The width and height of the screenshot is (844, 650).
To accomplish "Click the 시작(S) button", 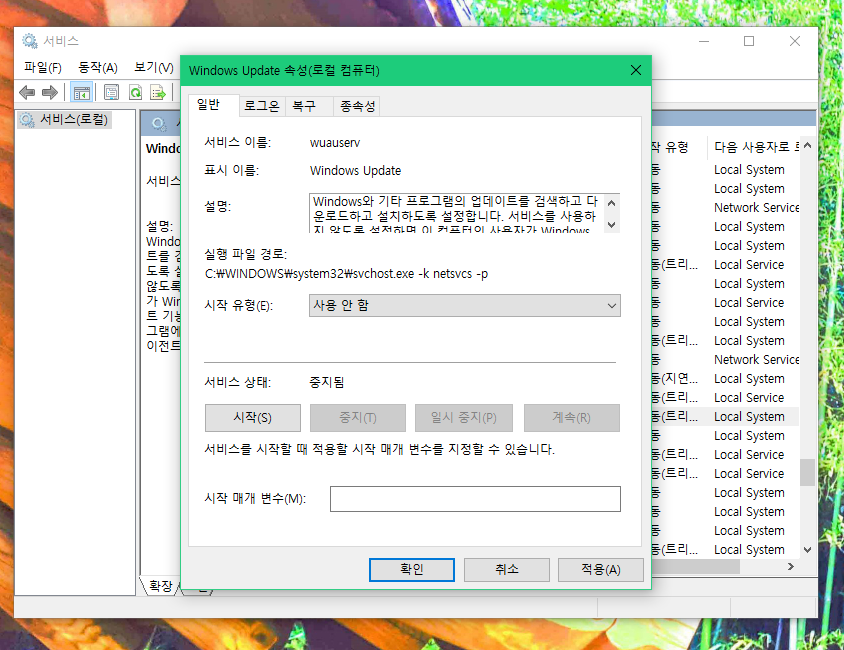I will tap(252, 418).
